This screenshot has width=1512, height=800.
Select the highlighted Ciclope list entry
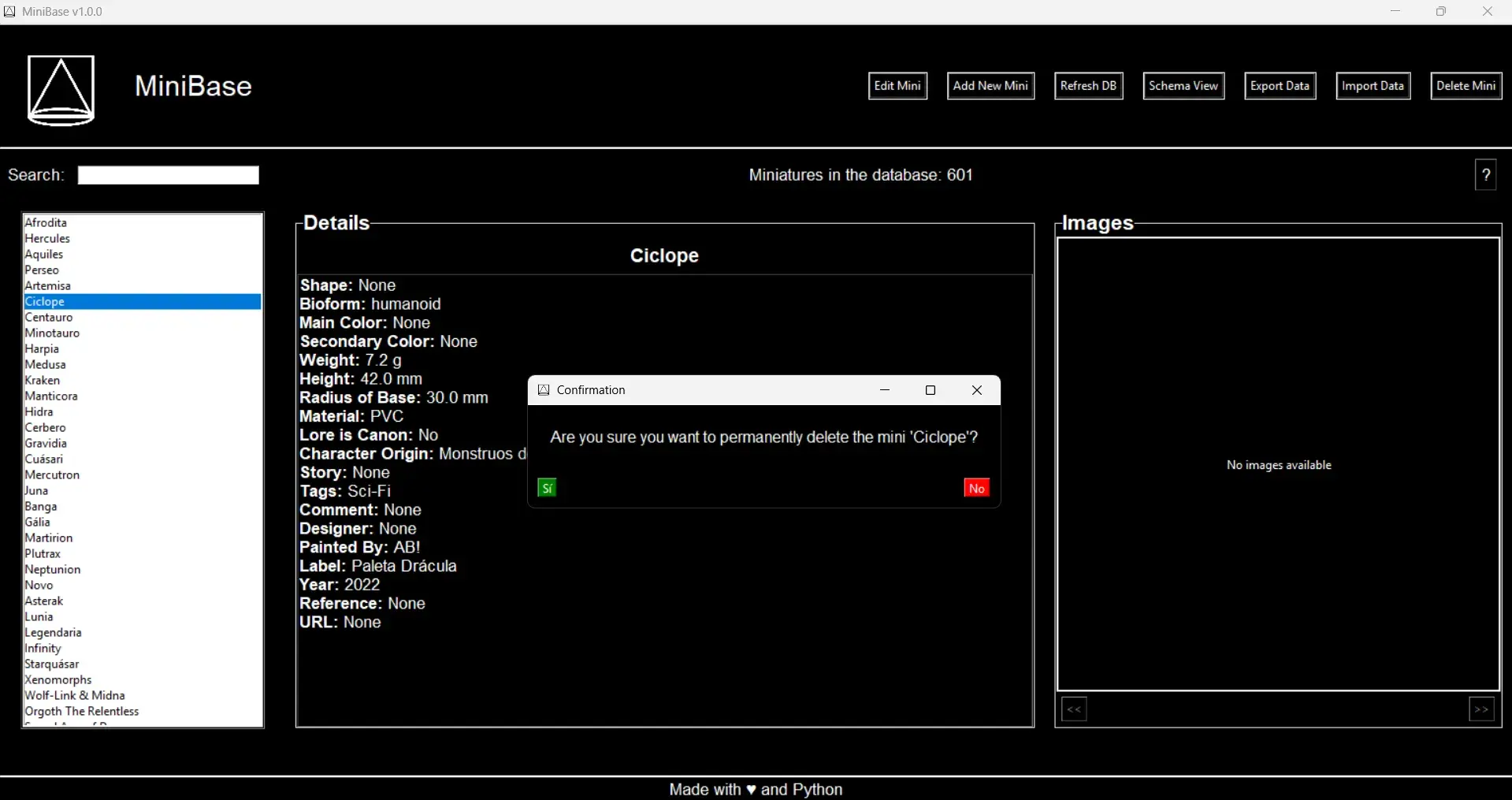[x=143, y=302]
